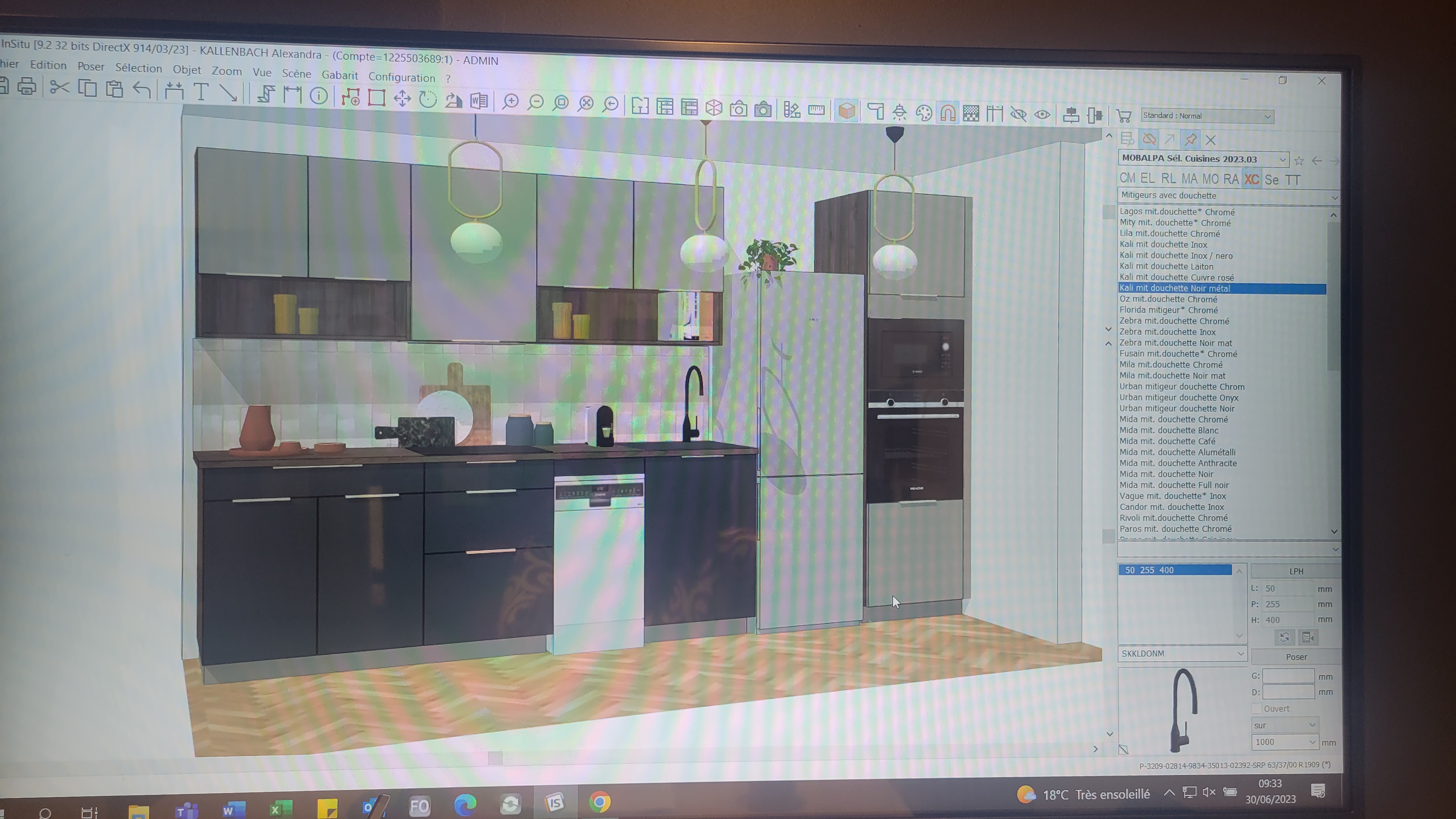1456x819 pixels.
Task: Click the scissors cut icon
Action: coord(59,88)
